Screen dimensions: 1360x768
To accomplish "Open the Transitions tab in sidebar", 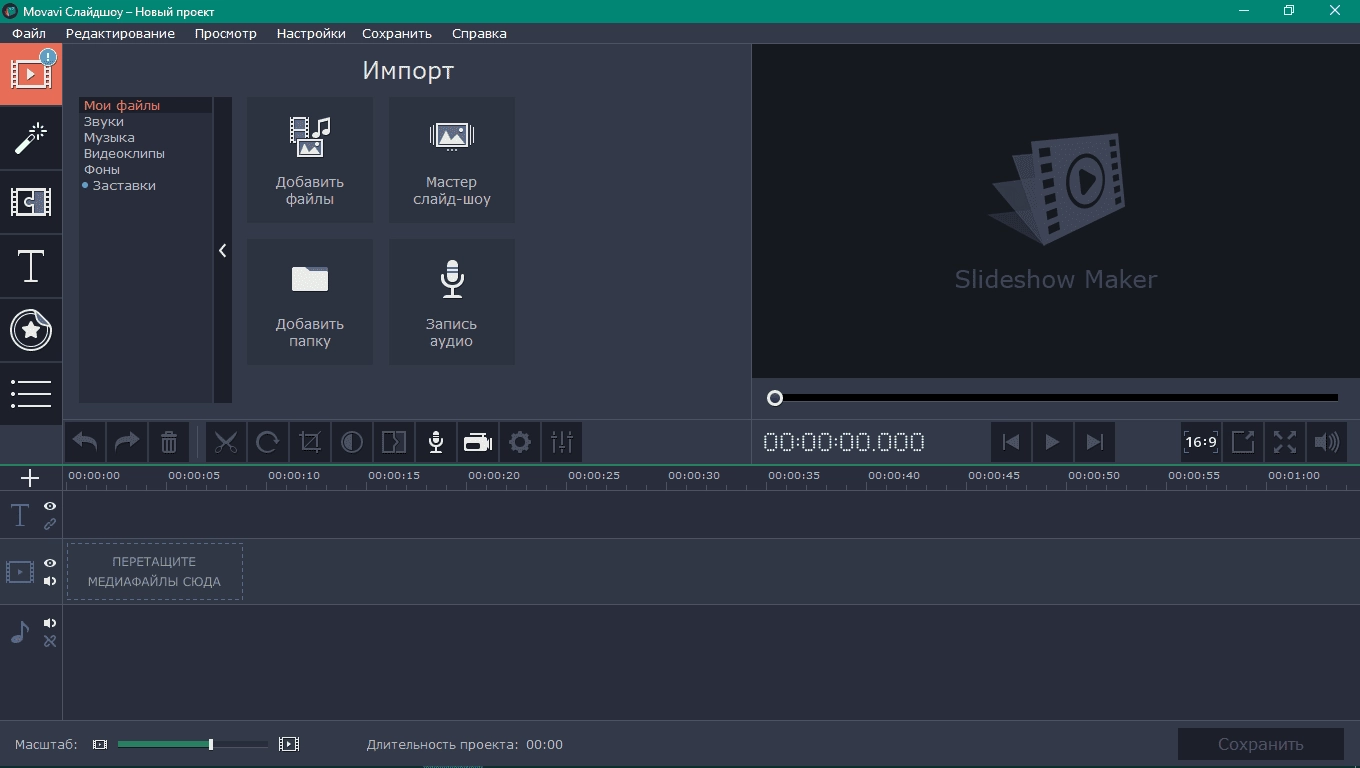I will tap(31, 202).
